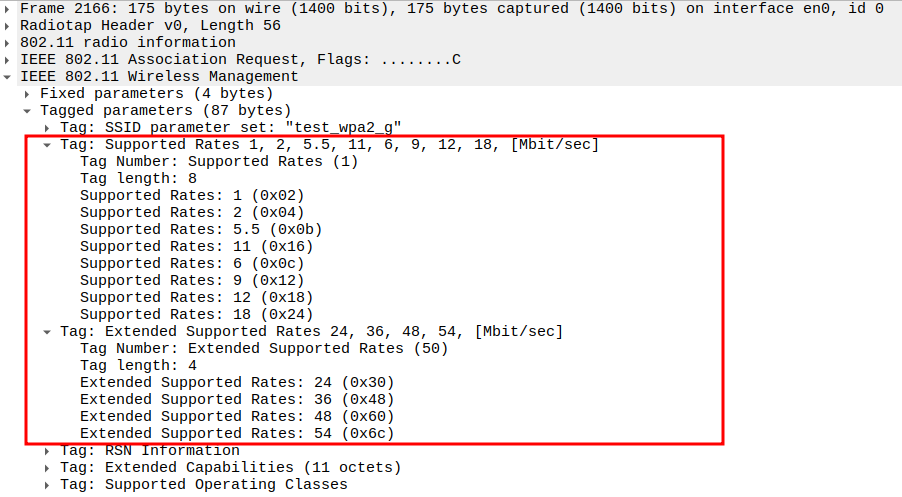Select Supported Rates: 18 (0x24) row

tap(196, 314)
